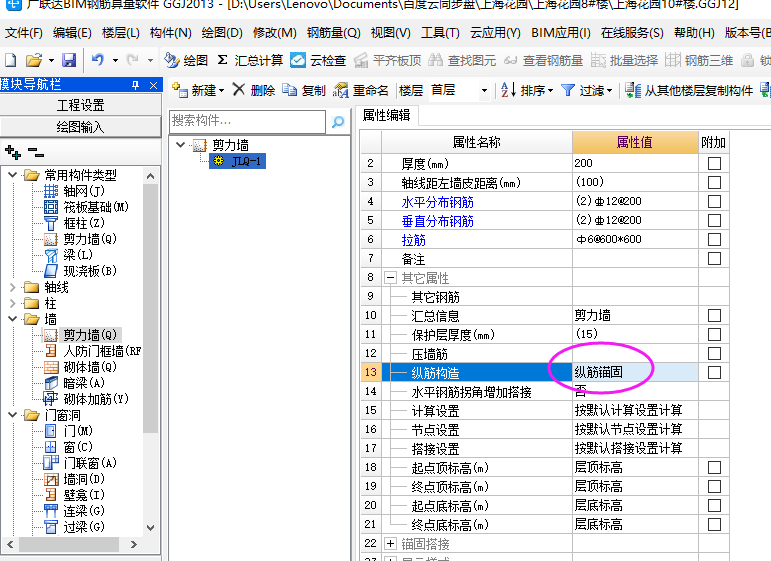Pin the module navigation panel
Screen dimensions: 771x561
136,85
